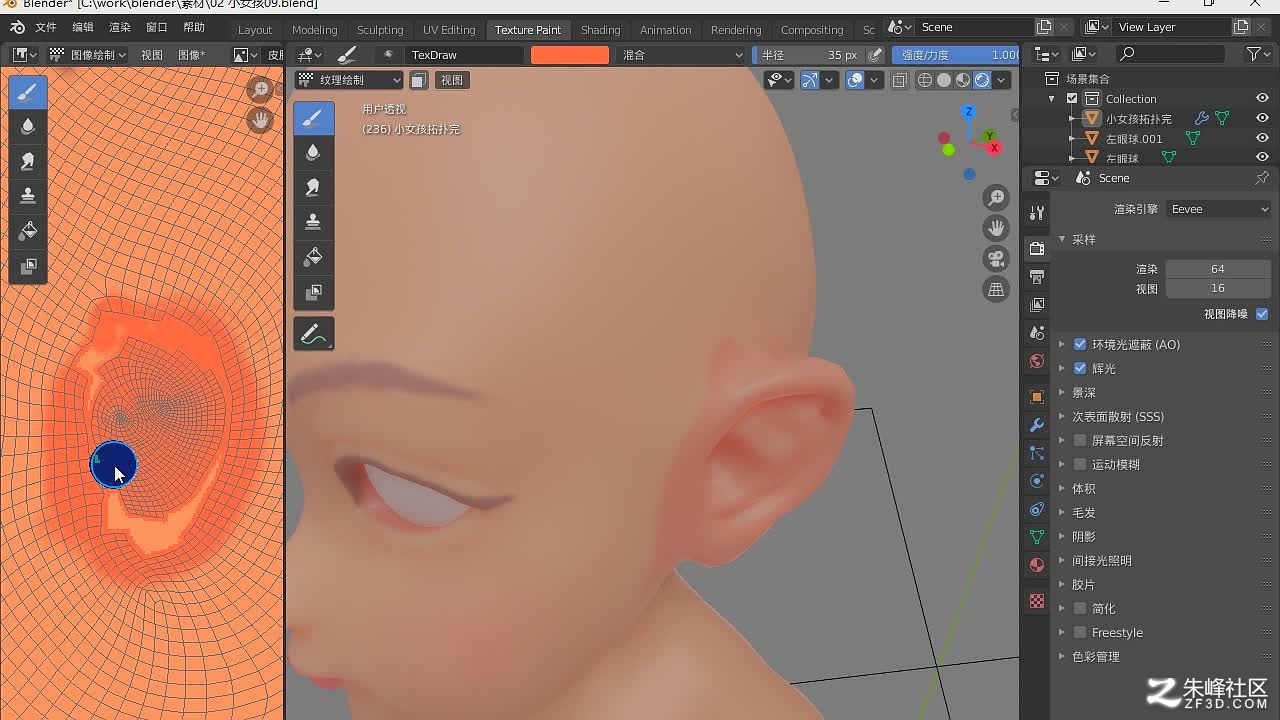1280x720 pixels.
Task: Select the Smear tool in 3D viewport toolbar
Action: (x=313, y=187)
